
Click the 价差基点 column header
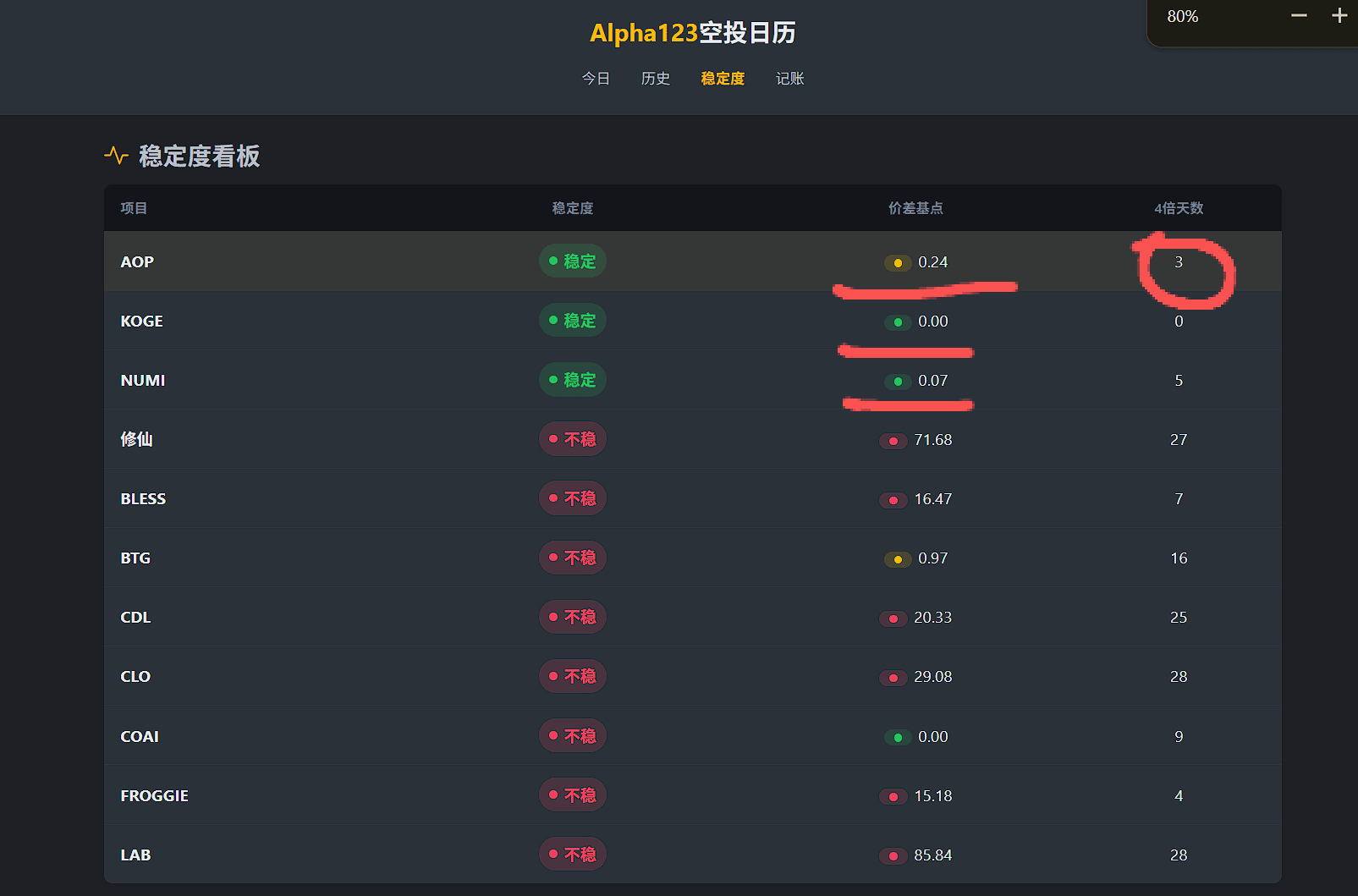[x=915, y=208]
